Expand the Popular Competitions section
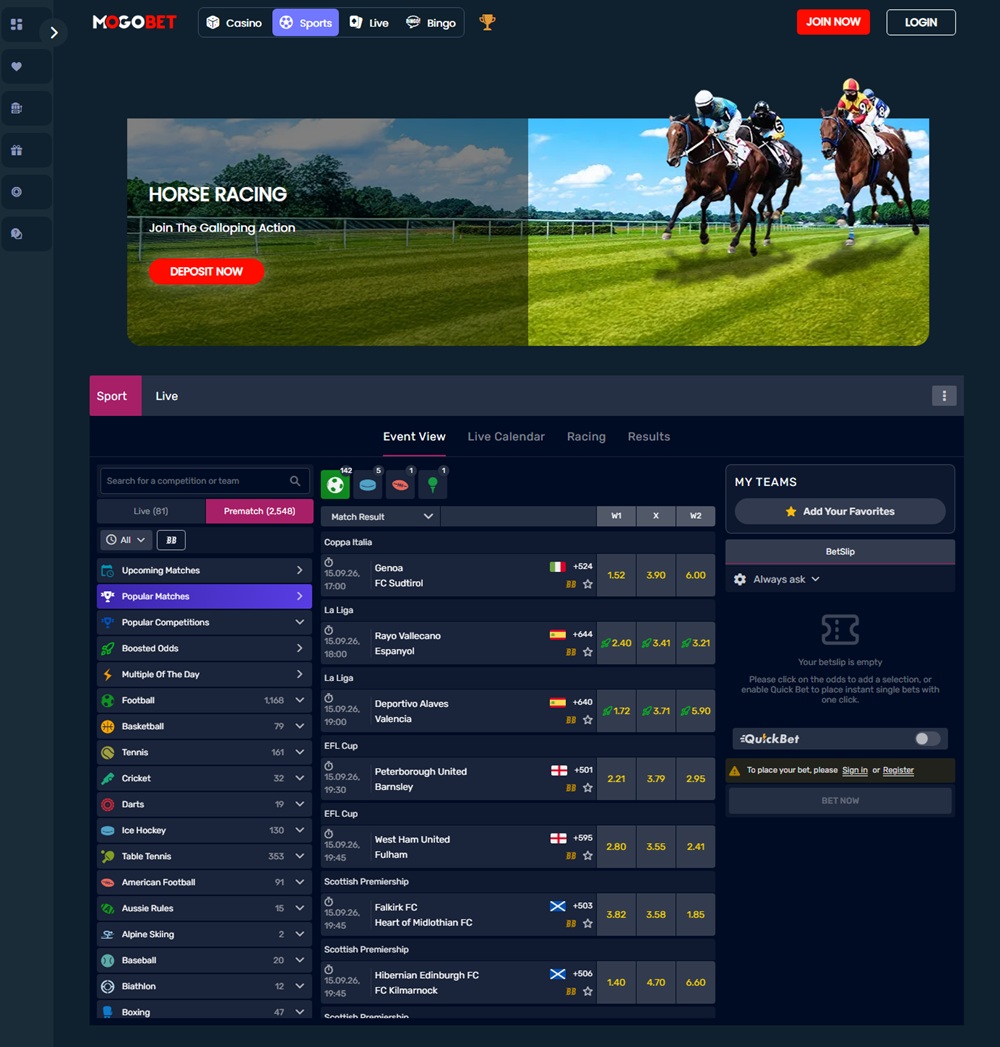 pyautogui.click(x=204, y=622)
